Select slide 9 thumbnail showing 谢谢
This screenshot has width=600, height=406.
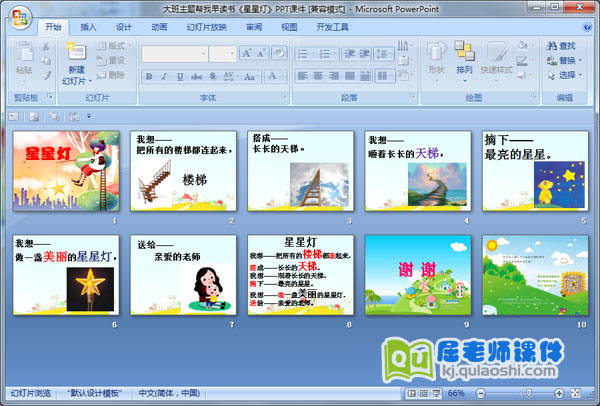(418, 275)
